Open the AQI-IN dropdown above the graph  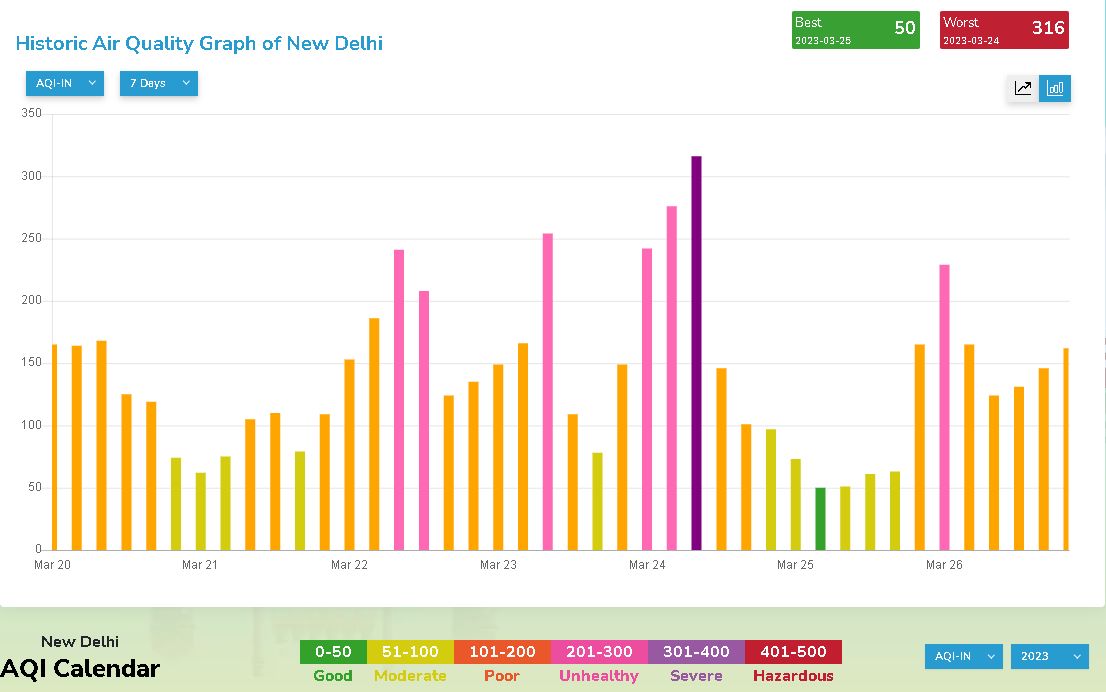[65, 83]
